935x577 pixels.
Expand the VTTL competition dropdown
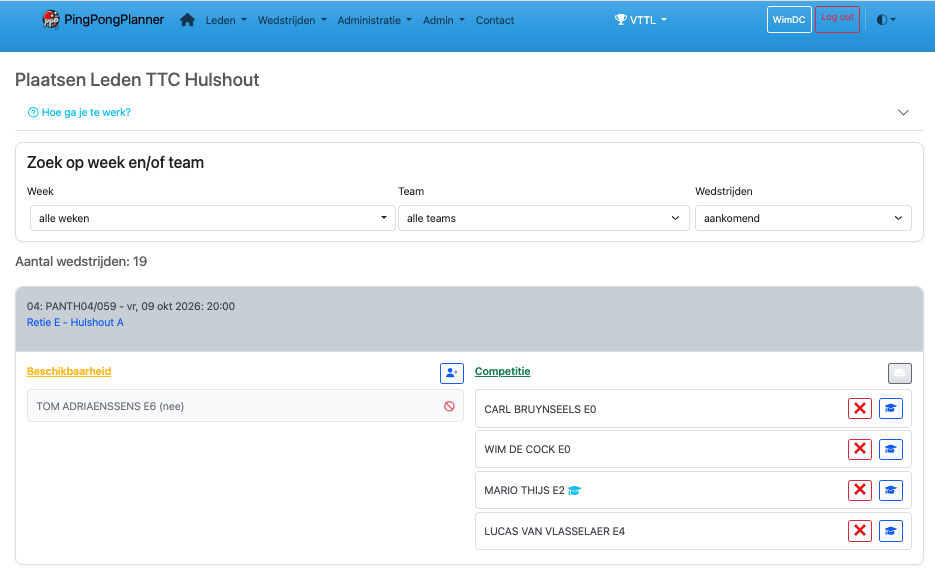pyautogui.click(x=641, y=20)
